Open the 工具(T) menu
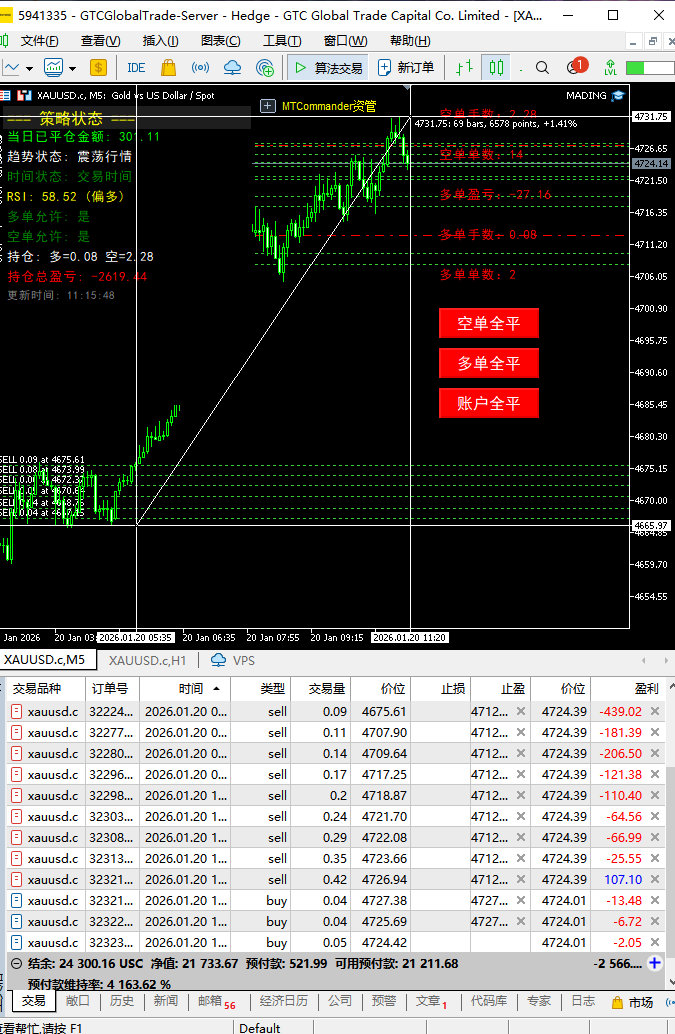This screenshot has height=1034, width=675. tap(282, 41)
